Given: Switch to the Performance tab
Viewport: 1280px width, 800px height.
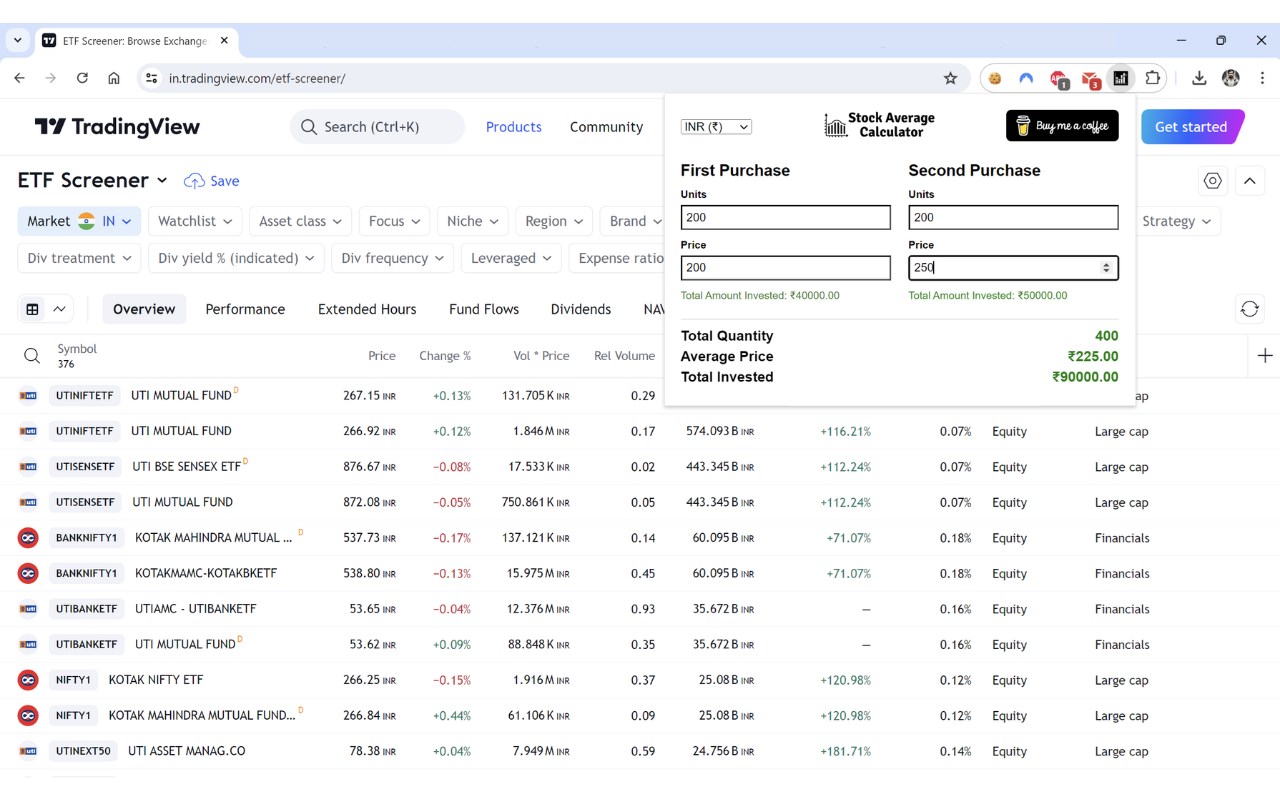Looking at the screenshot, I should (245, 309).
